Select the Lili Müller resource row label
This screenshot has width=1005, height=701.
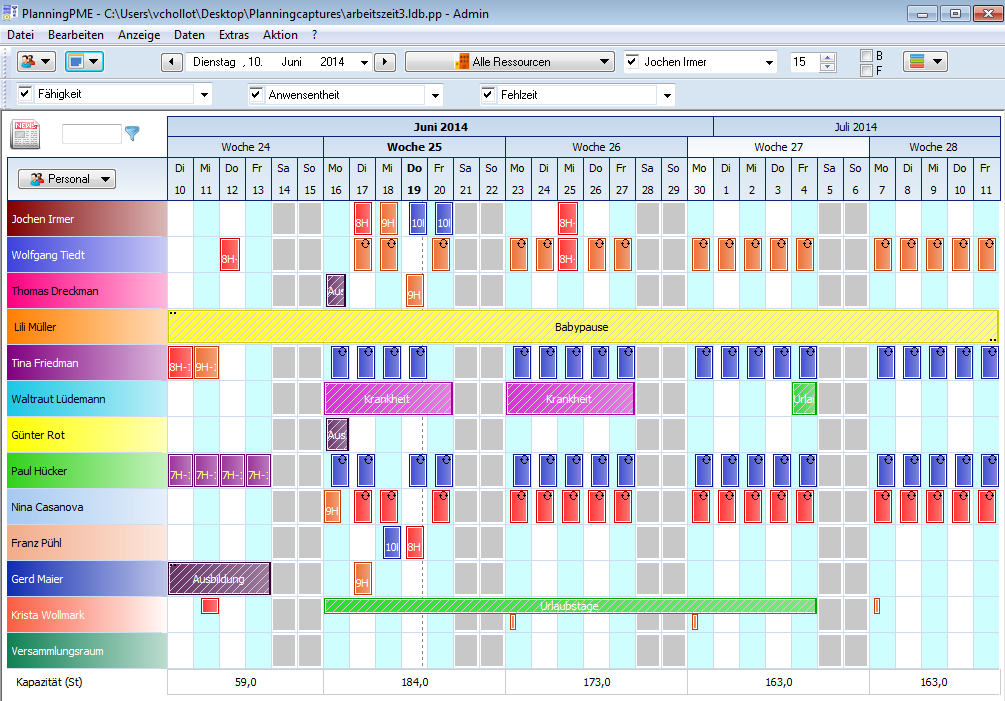(x=84, y=327)
